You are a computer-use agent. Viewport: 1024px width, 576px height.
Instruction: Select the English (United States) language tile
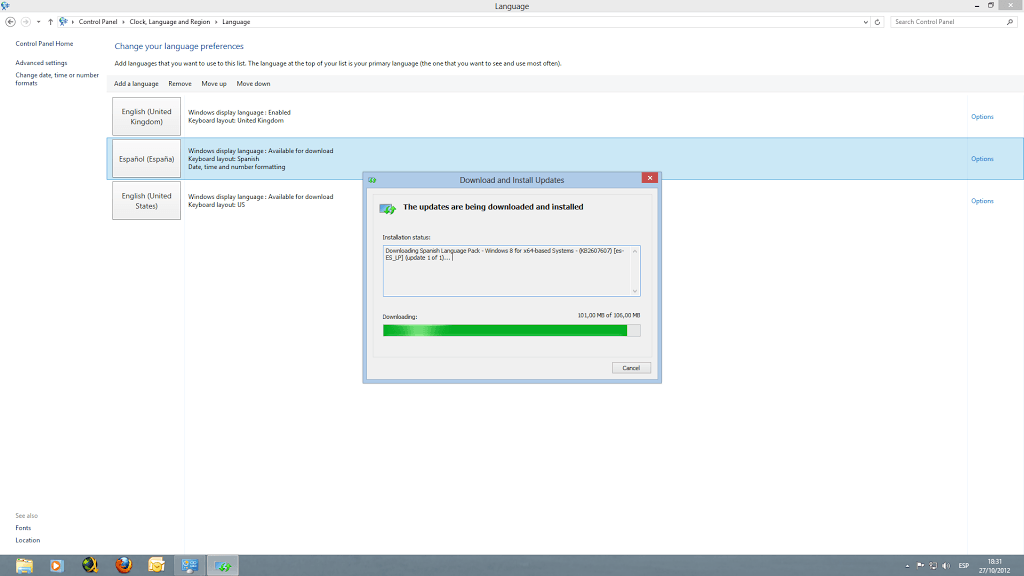click(146, 200)
